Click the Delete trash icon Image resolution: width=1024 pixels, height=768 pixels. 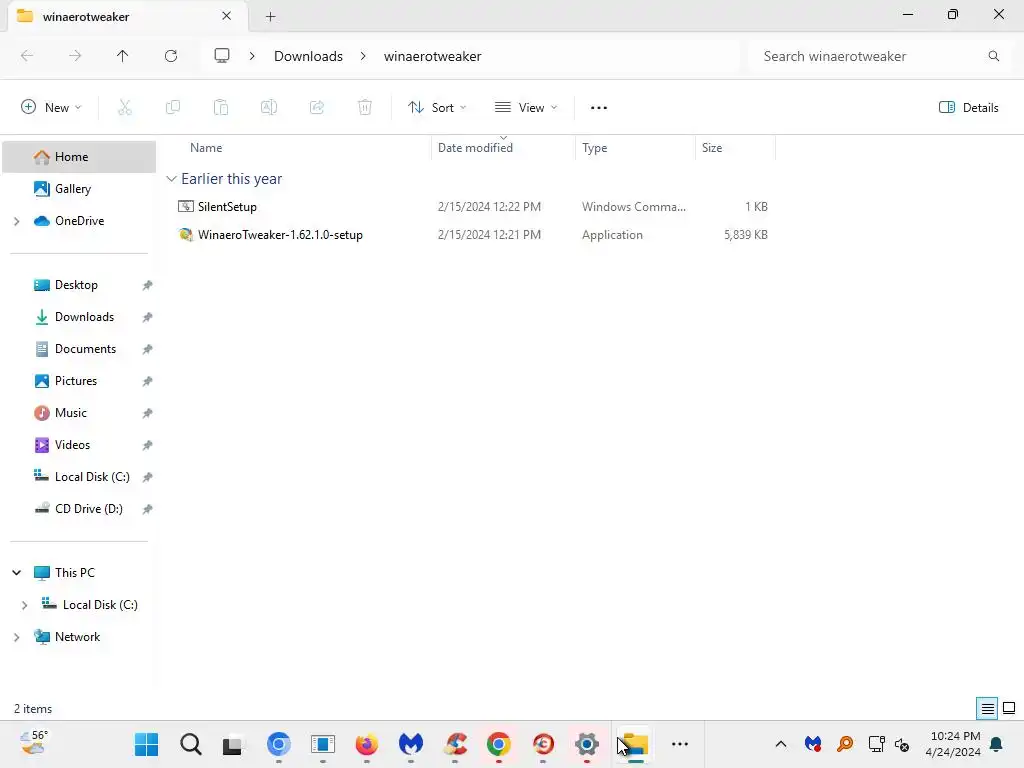tap(365, 108)
